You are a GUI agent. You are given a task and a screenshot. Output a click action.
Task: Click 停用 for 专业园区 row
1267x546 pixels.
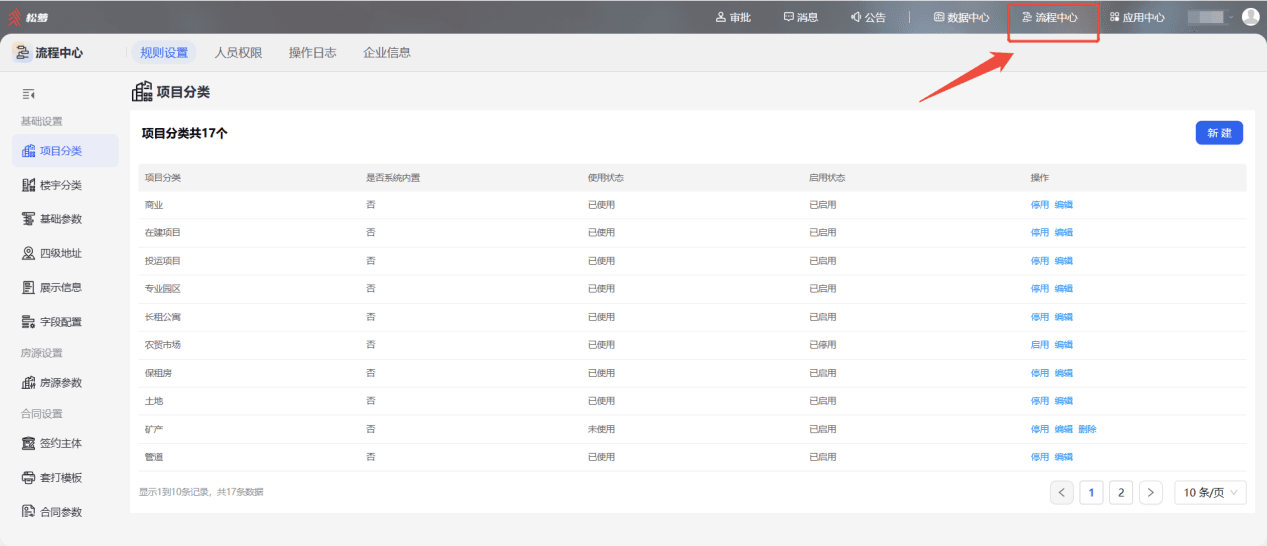pyautogui.click(x=1040, y=289)
